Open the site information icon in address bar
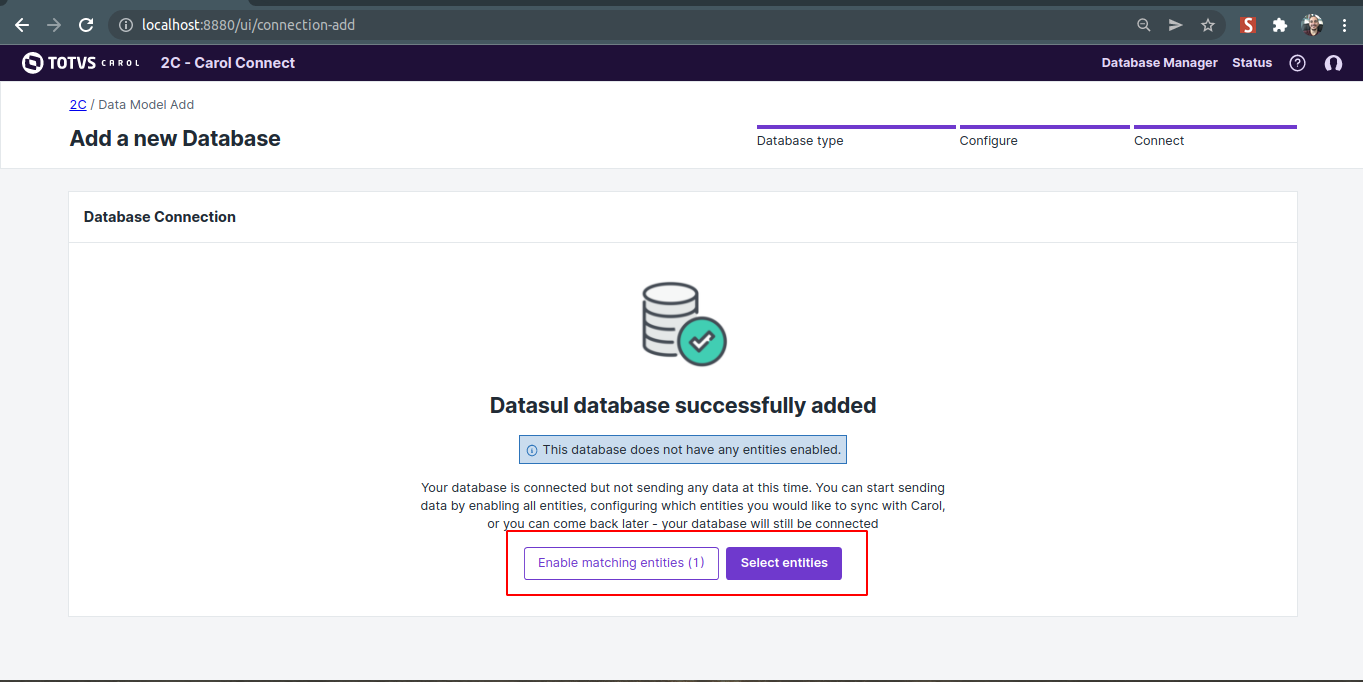 pyautogui.click(x=126, y=25)
